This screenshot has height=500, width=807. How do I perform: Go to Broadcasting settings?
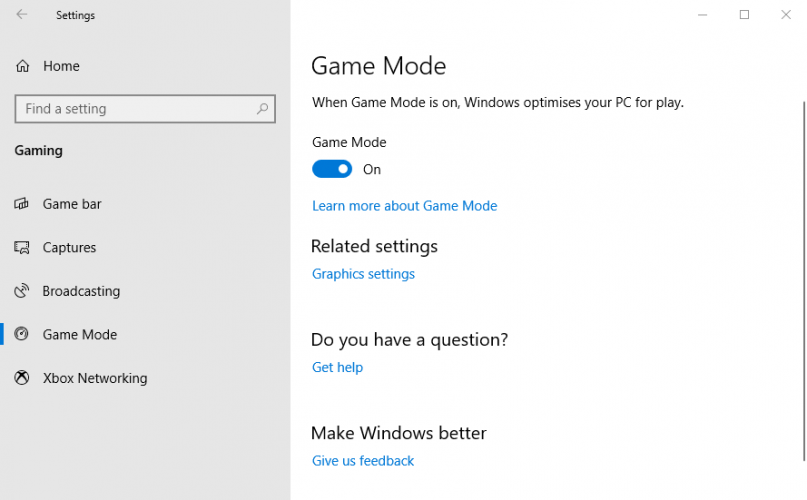(x=81, y=291)
